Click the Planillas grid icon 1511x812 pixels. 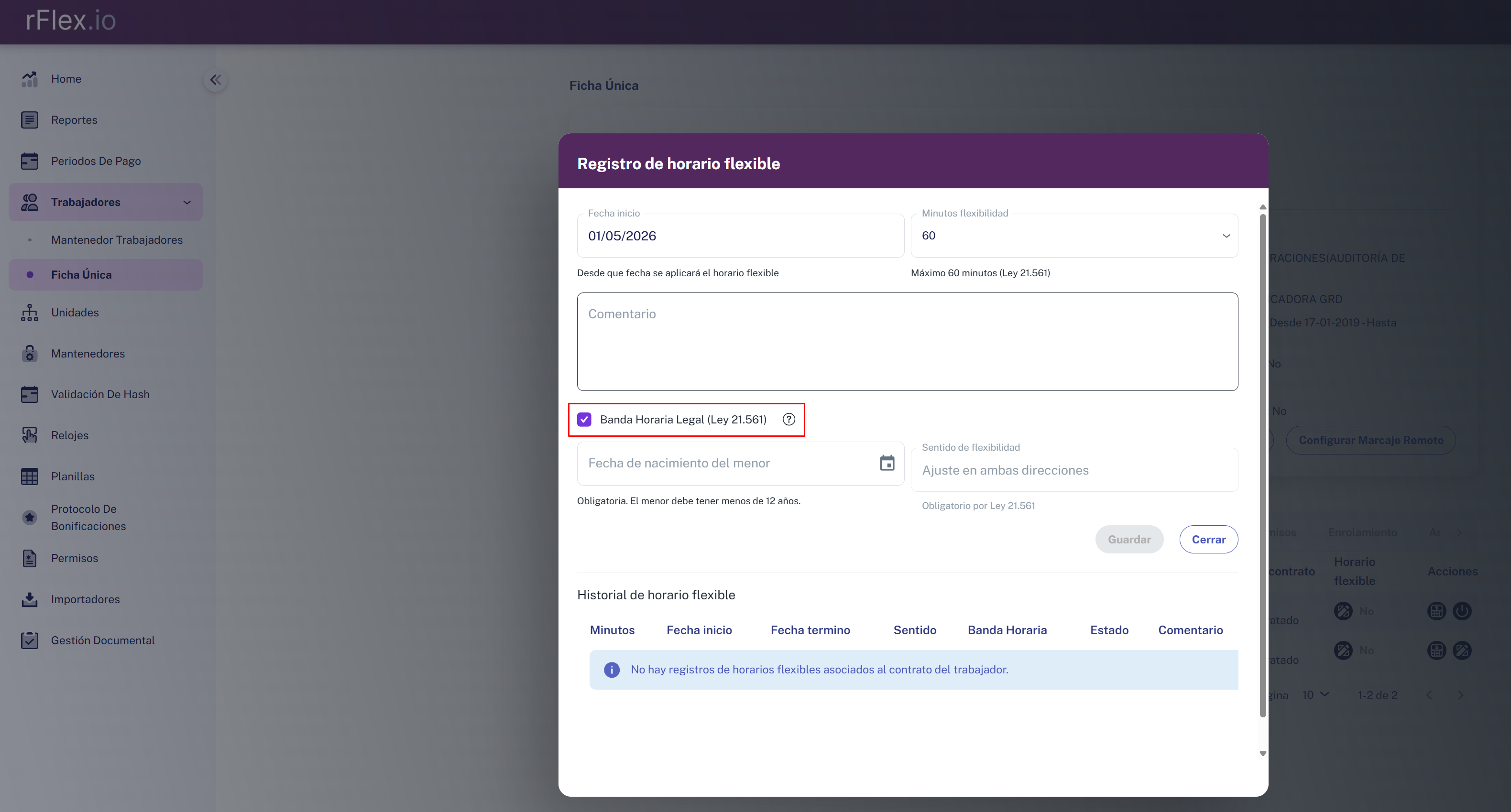(29, 476)
